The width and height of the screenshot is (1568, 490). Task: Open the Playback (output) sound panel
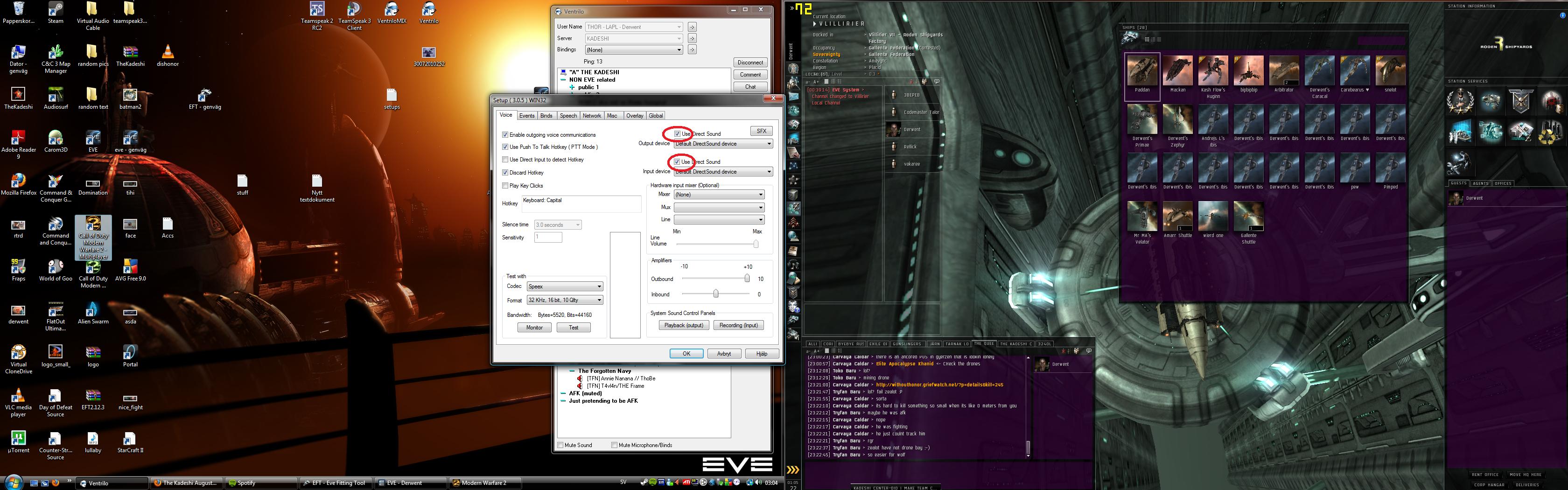point(684,325)
